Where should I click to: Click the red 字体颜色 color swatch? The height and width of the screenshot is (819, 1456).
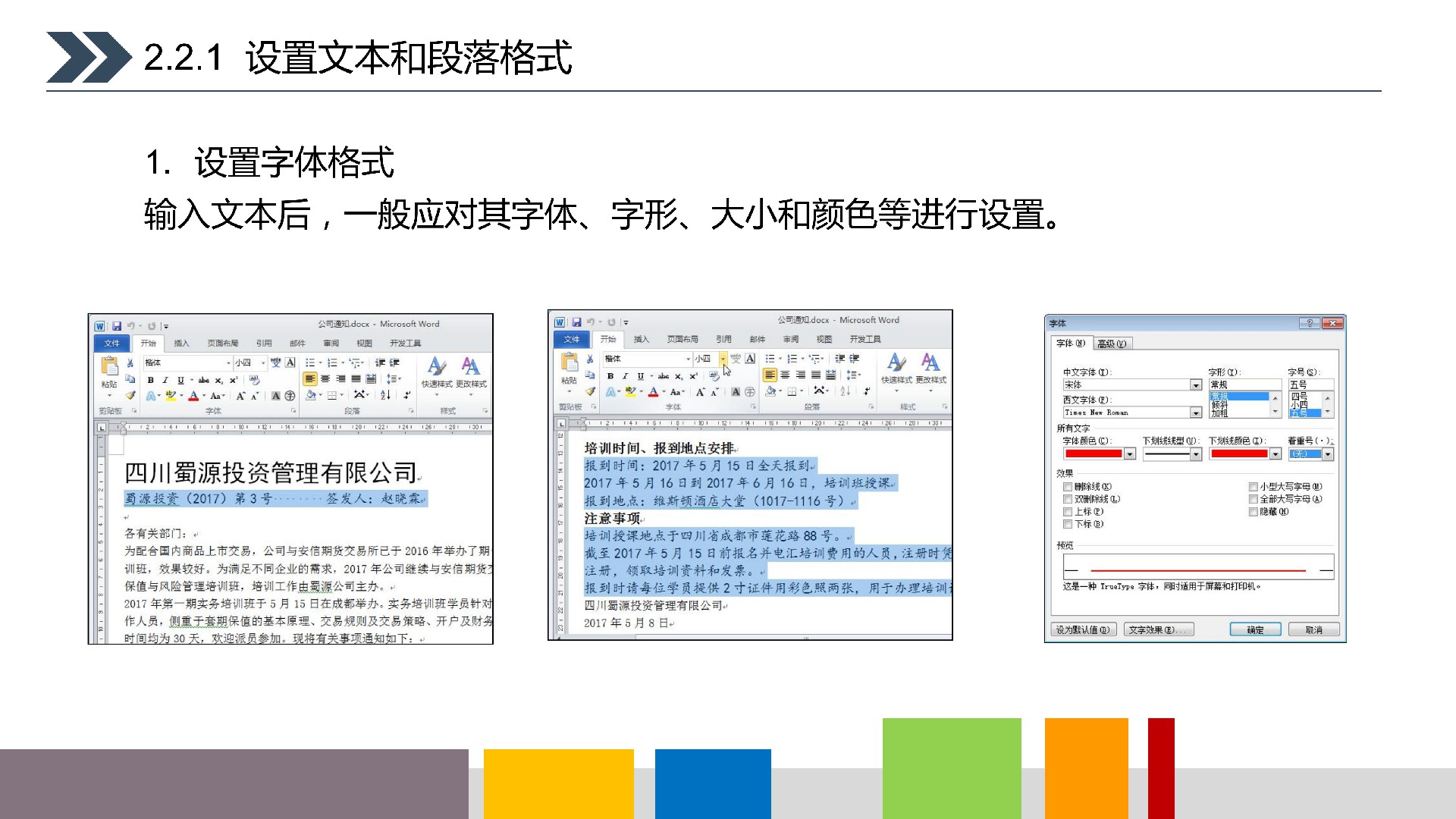[x=1093, y=454]
